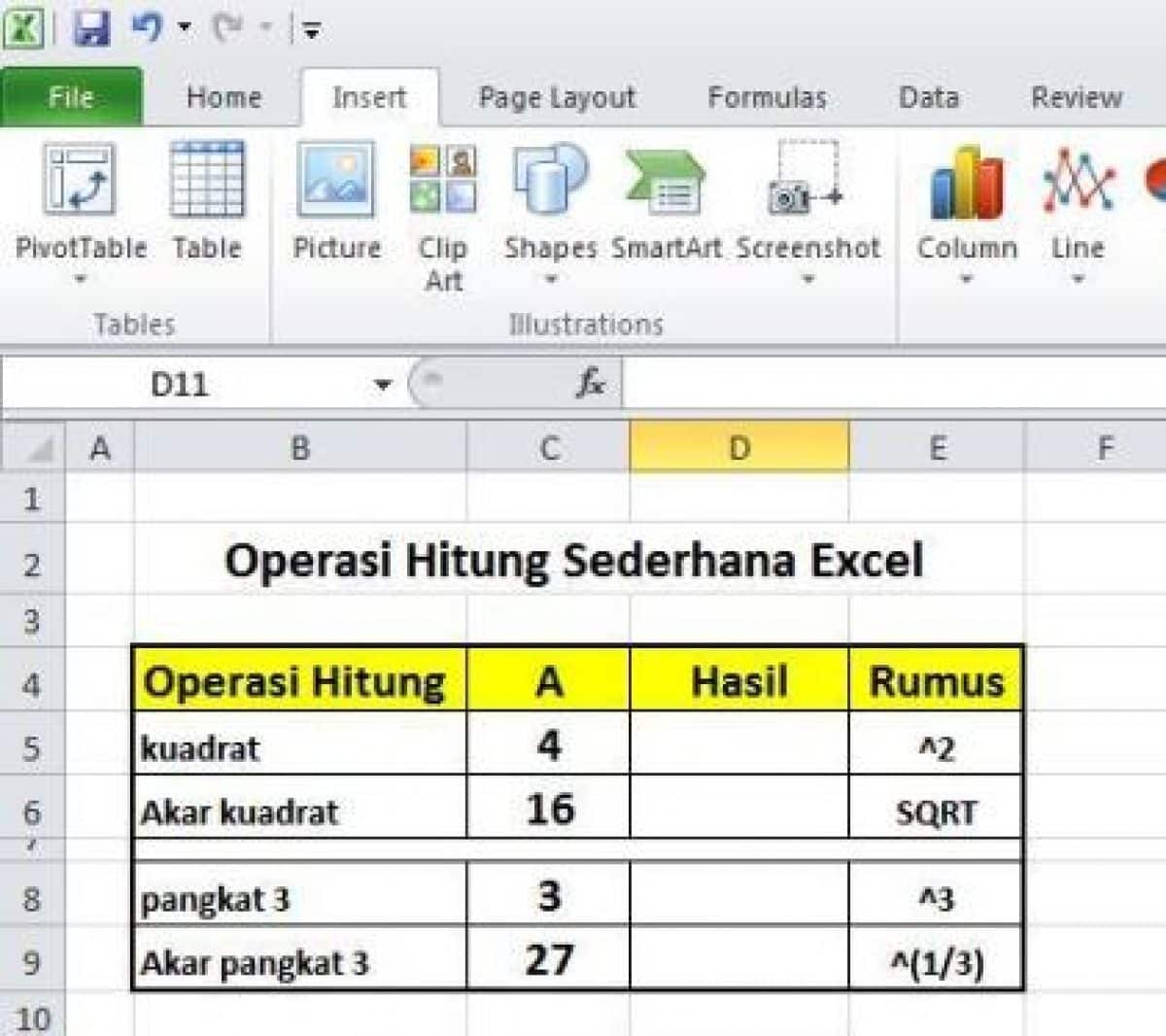1166x1036 pixels.
Task: Insert a Picture from file
Action: pyautogui.click(x=336, y=202)
